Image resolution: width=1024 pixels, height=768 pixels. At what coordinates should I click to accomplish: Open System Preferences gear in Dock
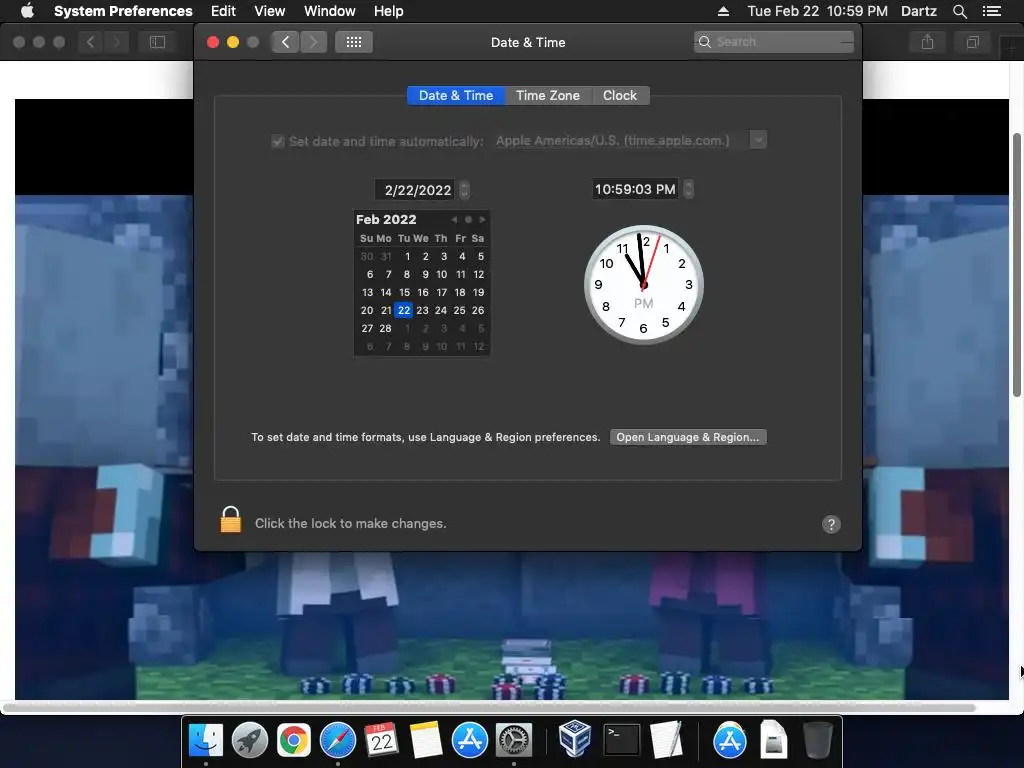[x=514, y=740]
